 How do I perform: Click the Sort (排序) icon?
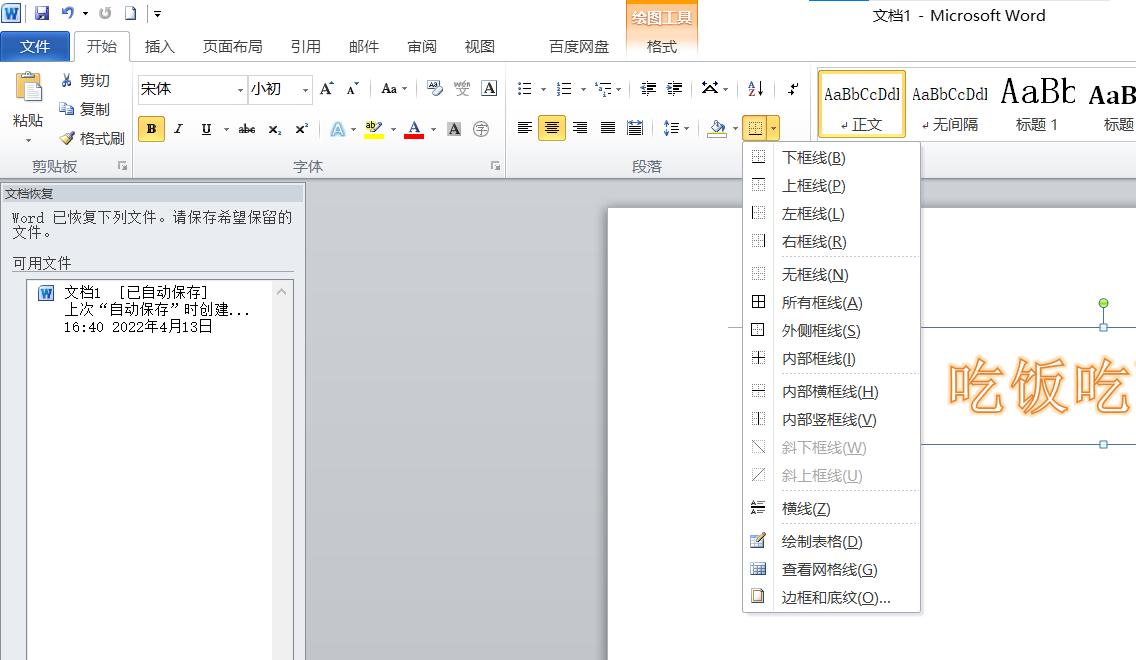click(754, 88)
